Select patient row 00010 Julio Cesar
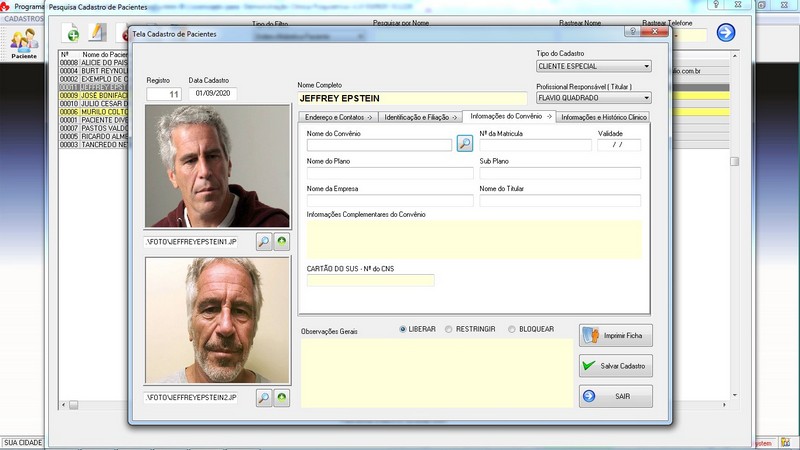This screenshot has width=800, height=450. point(93,104)
